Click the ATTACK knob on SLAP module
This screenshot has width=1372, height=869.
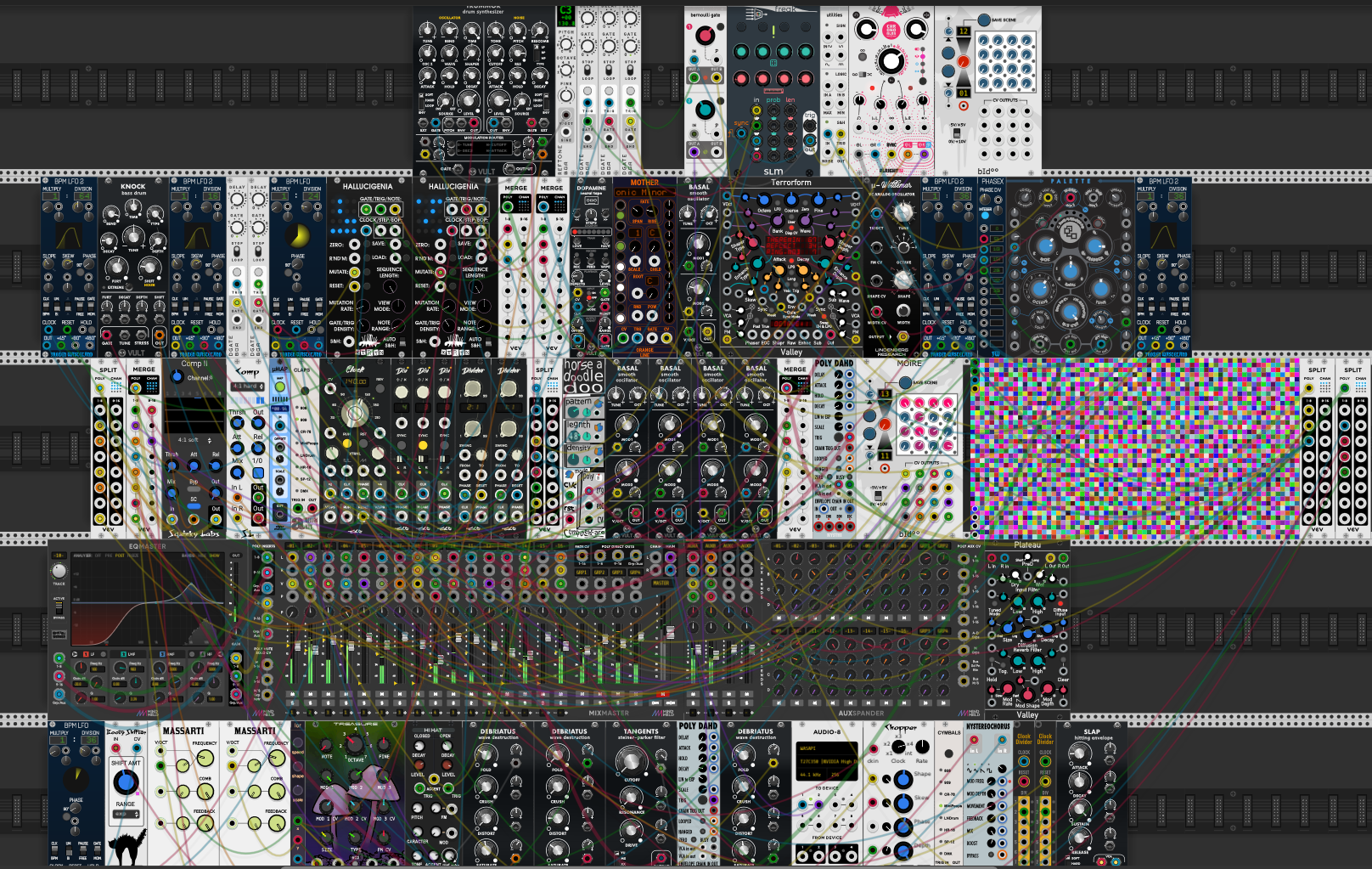[x=1079, y=754]
